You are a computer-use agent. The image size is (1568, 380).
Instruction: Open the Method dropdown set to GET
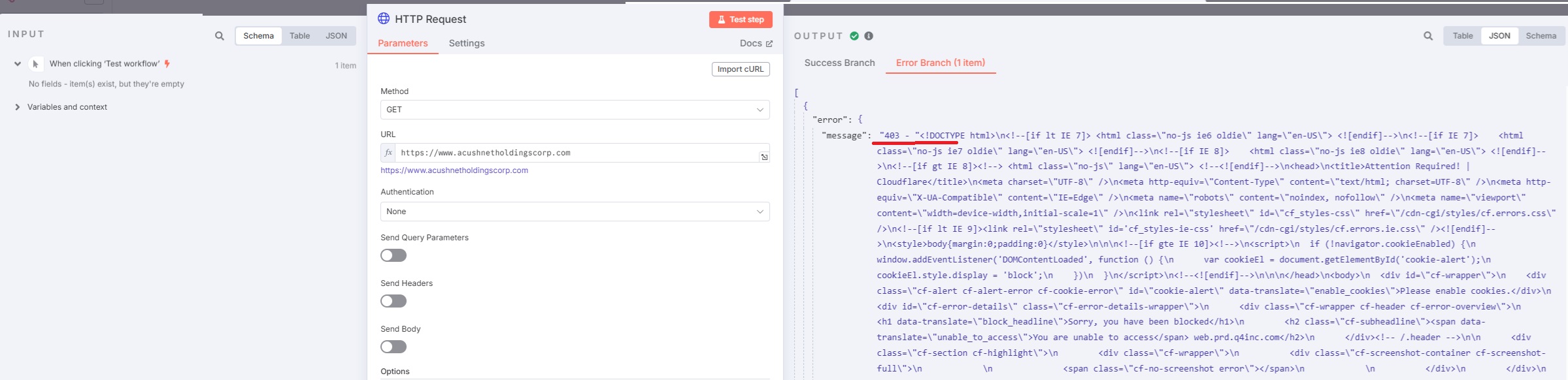point(575,110)
